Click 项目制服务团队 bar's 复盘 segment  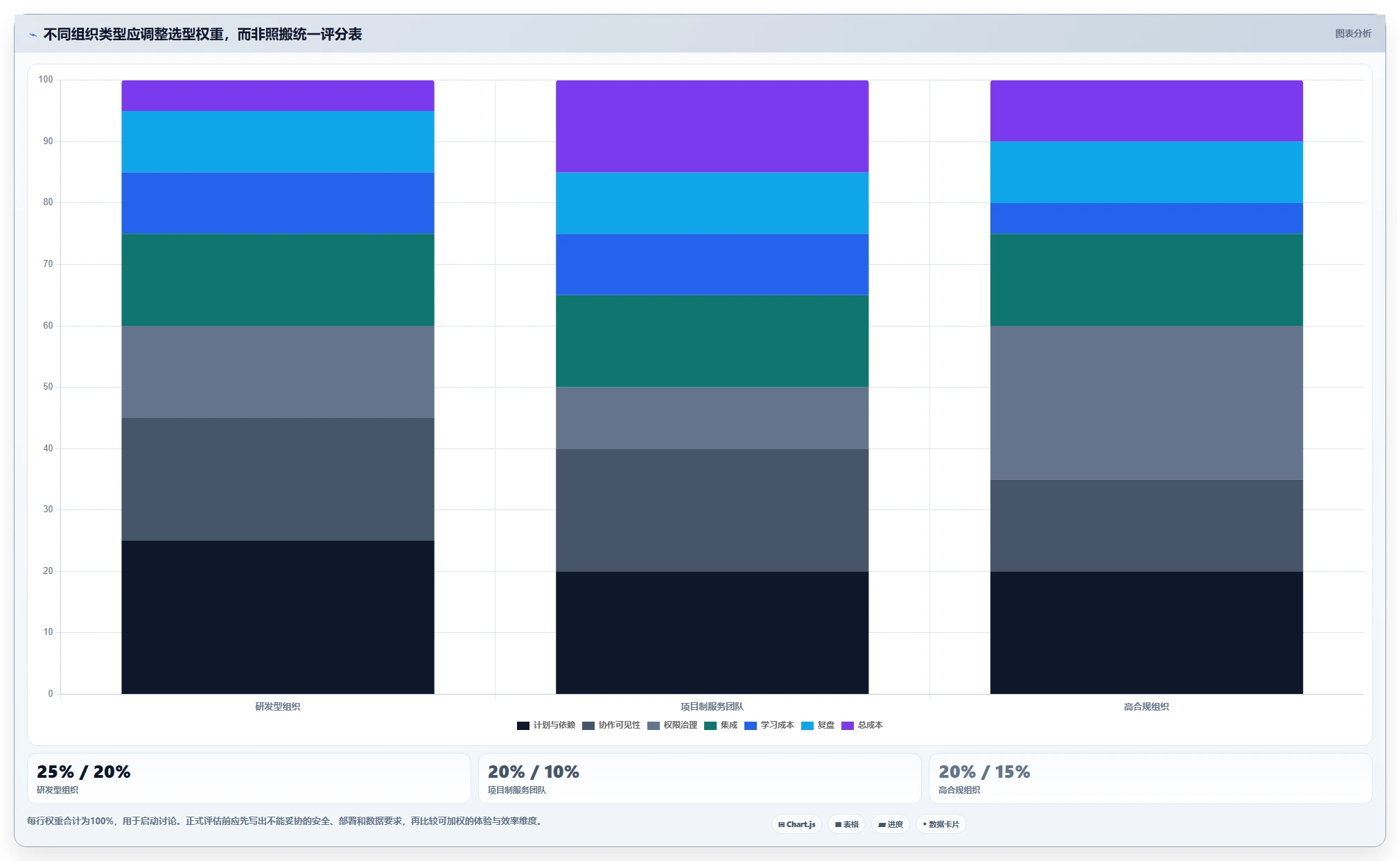pyautogui.click(x=712, y=203)
